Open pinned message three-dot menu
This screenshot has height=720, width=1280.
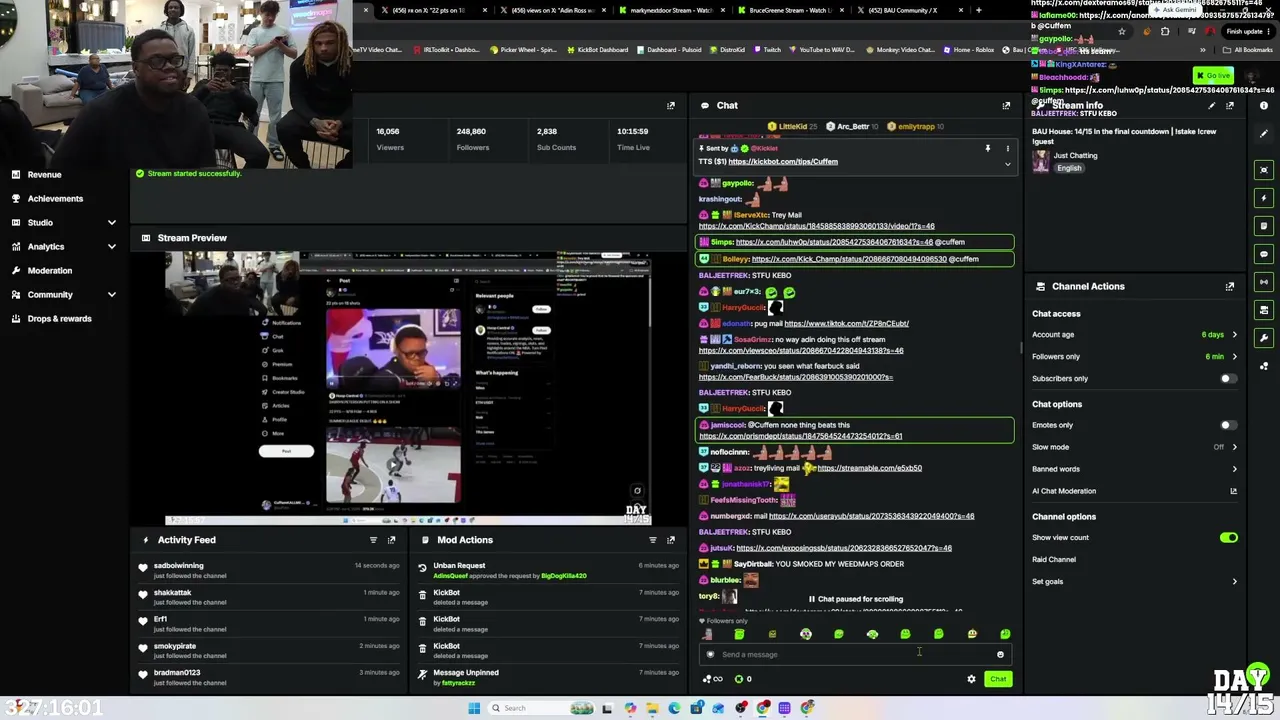point(1007,148)
